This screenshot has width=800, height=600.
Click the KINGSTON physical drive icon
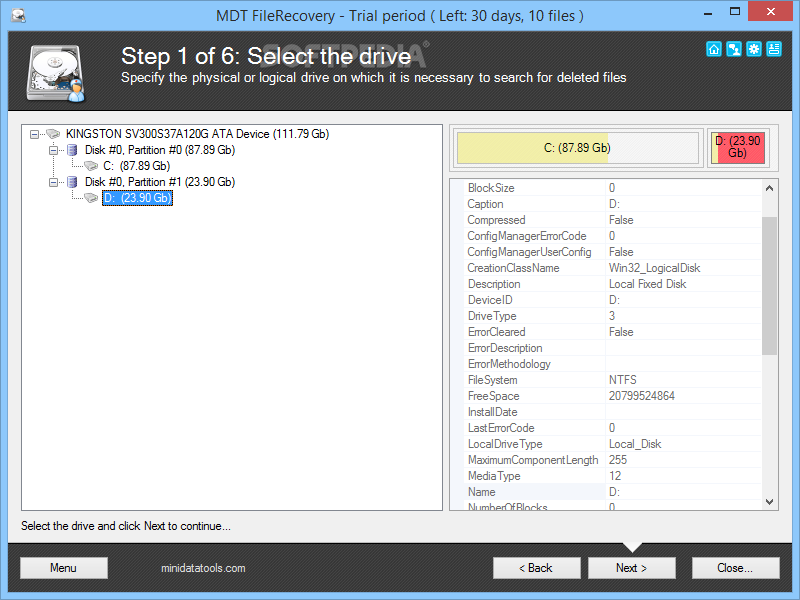point(53,134)
